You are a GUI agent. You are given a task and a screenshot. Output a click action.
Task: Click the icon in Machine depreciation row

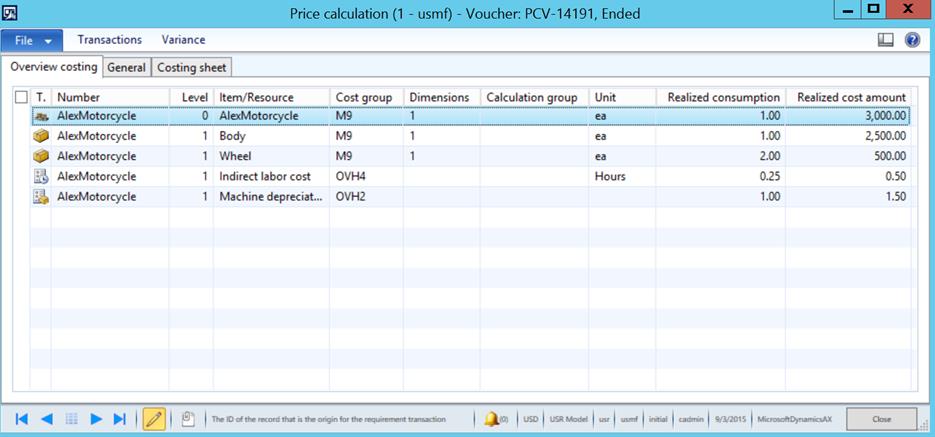41,197
